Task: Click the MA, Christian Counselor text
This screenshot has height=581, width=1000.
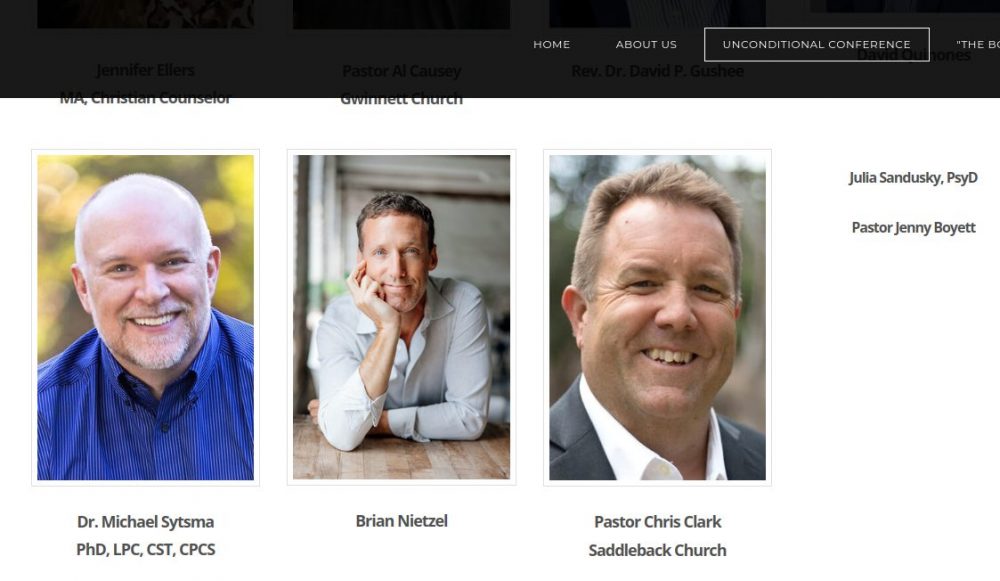Action: click(145, 98)
